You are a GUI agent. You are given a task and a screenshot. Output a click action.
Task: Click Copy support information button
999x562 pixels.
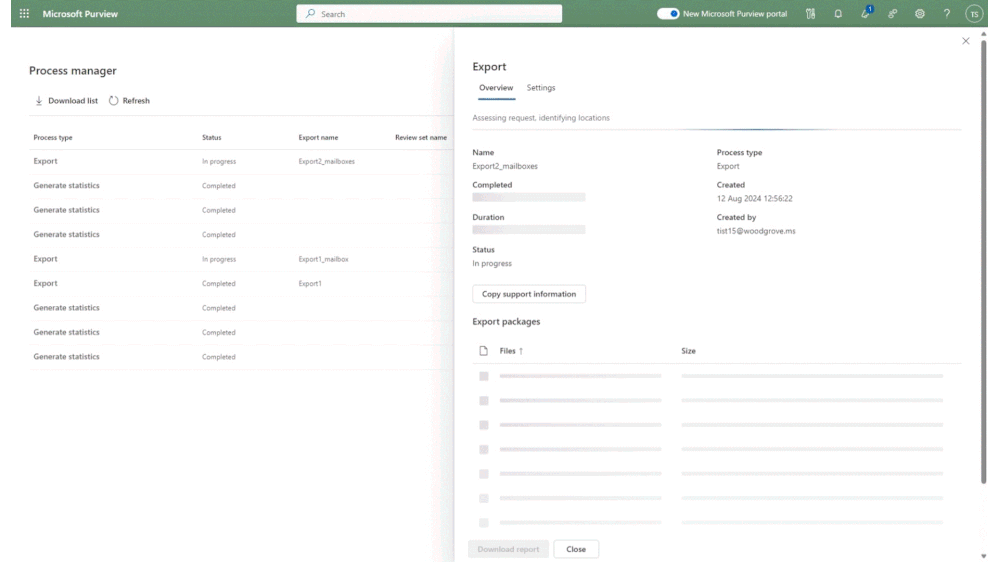coord(529,294)
